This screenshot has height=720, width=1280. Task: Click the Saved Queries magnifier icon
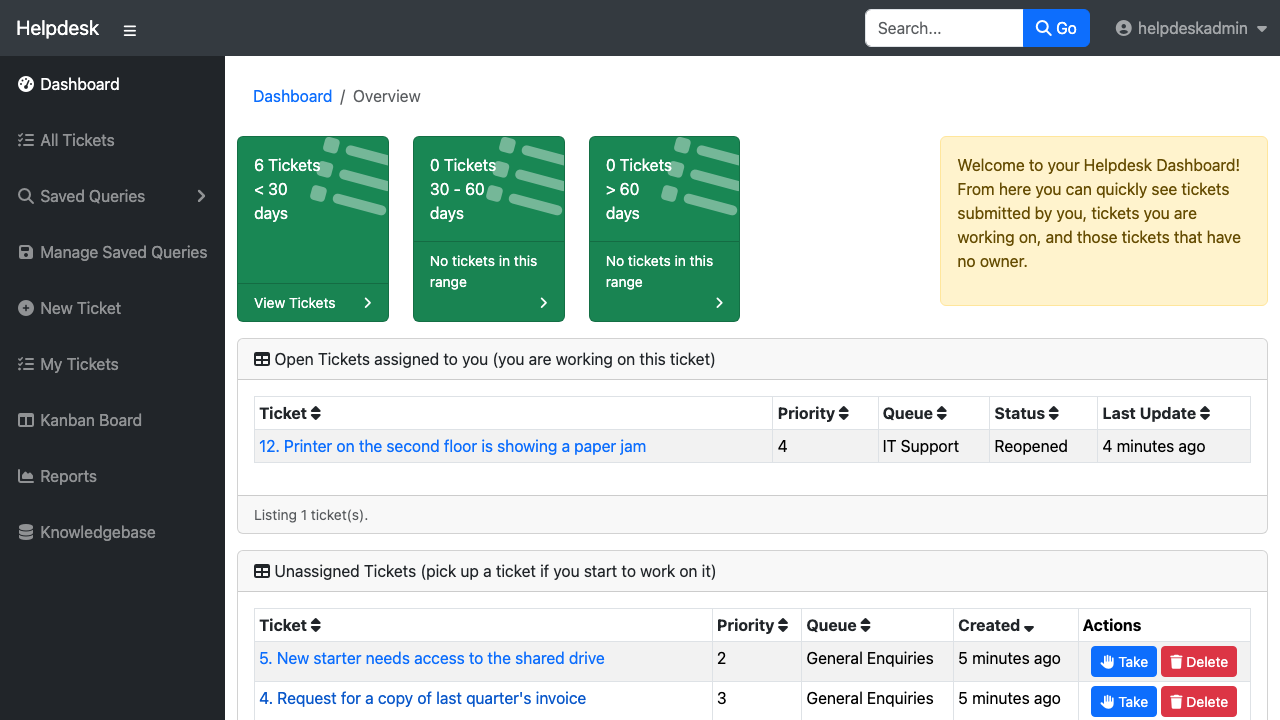26,196
